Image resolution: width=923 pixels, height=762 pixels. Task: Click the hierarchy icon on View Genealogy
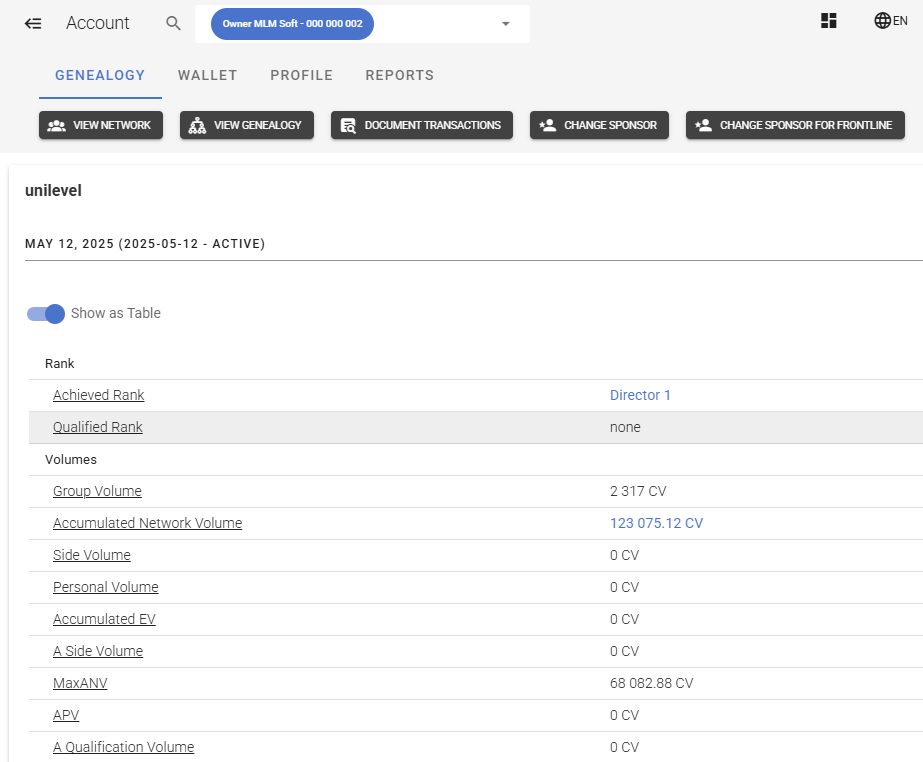197,125
